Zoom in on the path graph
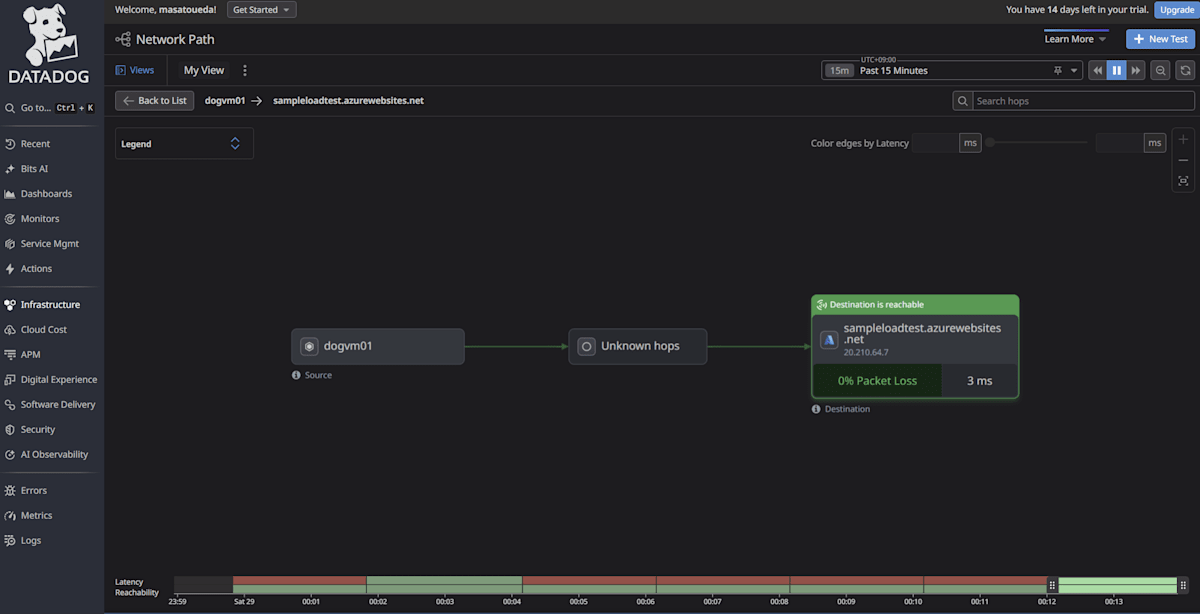The width and height of the screenshot is (1200, 614). pos(1183,140)
